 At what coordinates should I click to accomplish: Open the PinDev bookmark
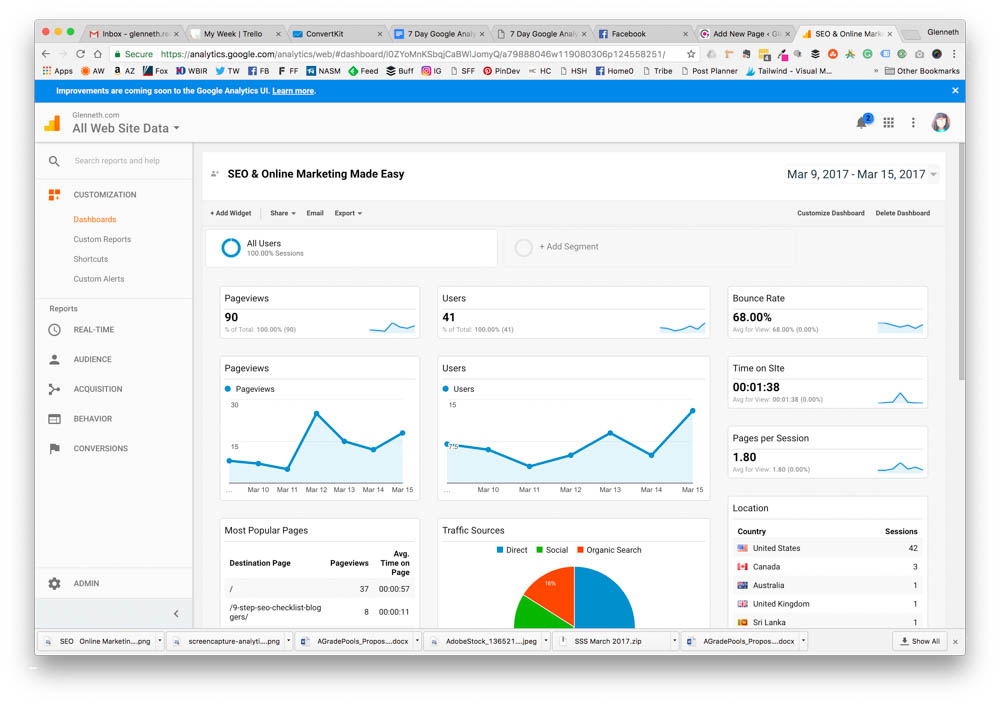[501, 71]
